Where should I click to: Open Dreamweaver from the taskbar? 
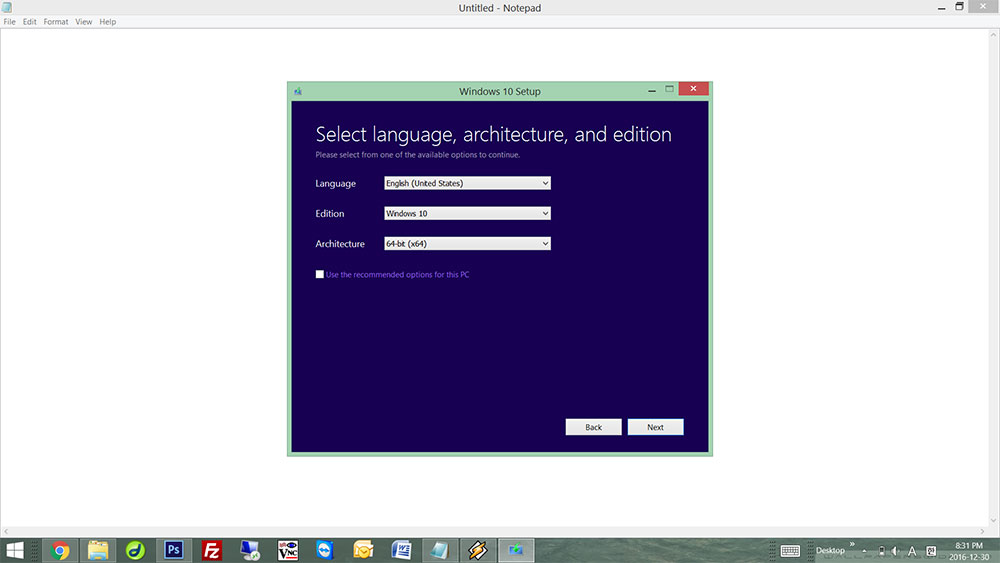pos(135,550)
